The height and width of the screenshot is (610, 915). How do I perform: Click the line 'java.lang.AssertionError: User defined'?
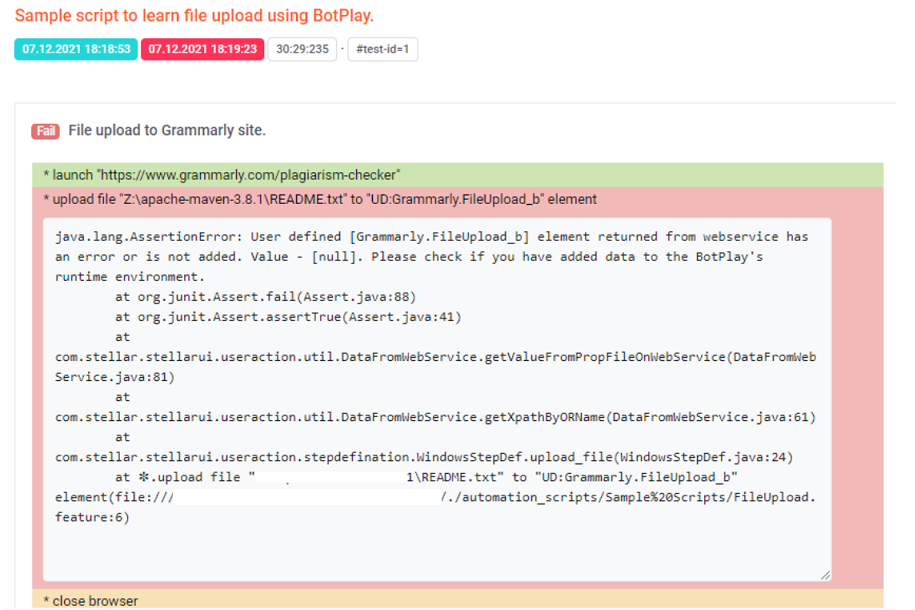198,236
